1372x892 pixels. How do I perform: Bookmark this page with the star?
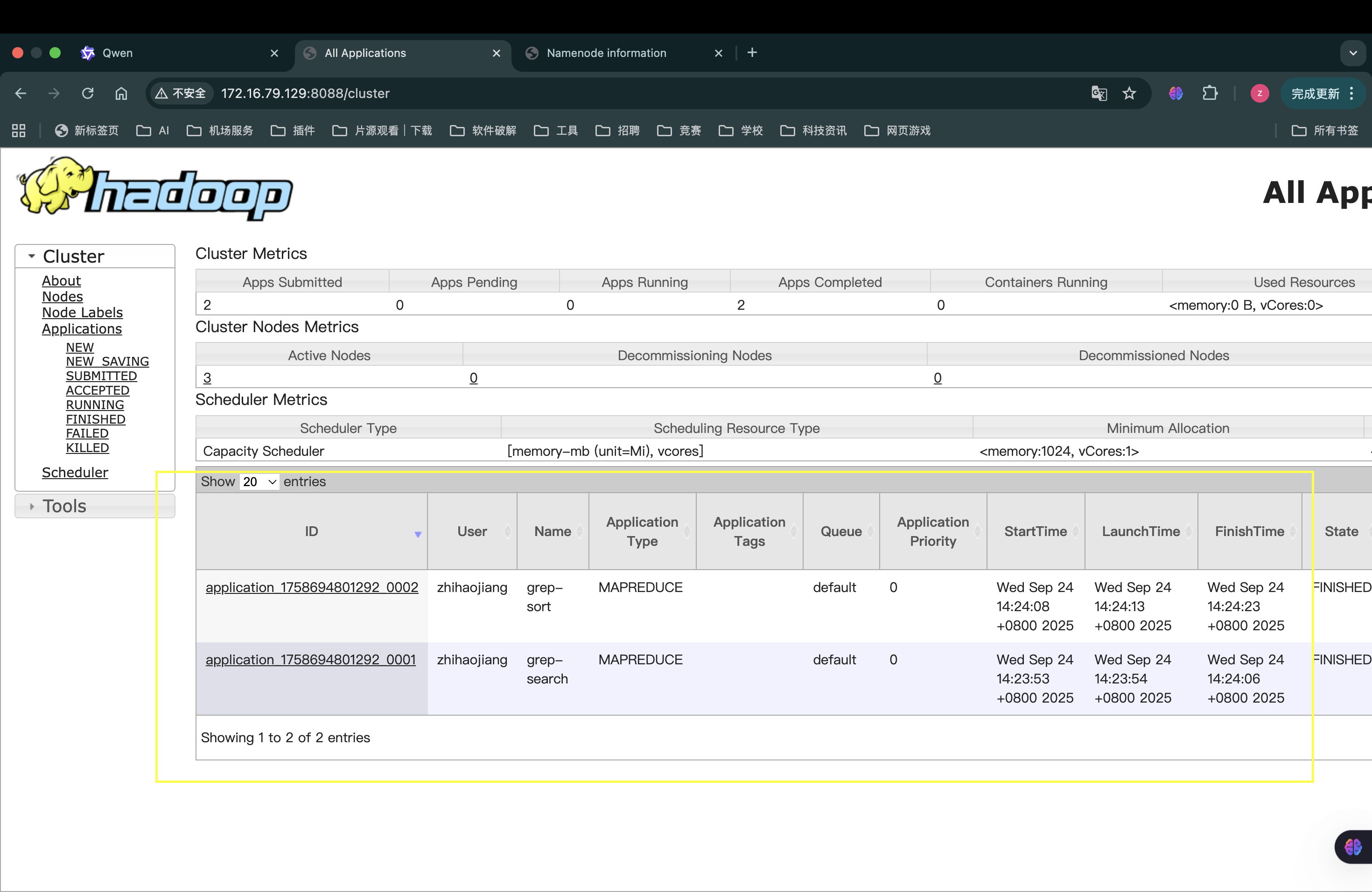coord(1129,93)
